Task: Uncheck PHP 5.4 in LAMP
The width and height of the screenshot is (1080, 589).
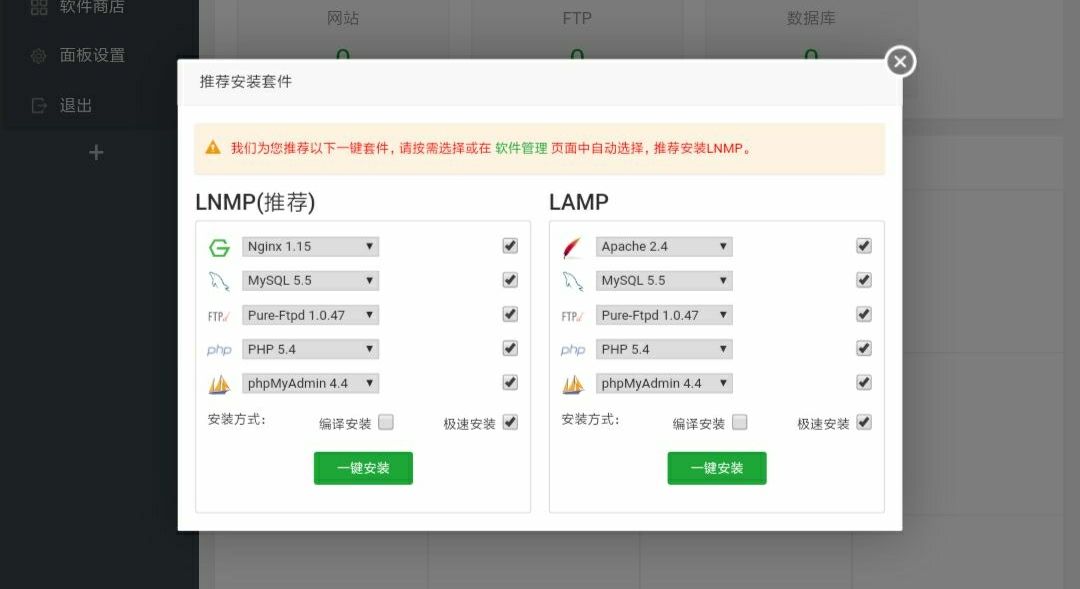Action: coord(864,349)
